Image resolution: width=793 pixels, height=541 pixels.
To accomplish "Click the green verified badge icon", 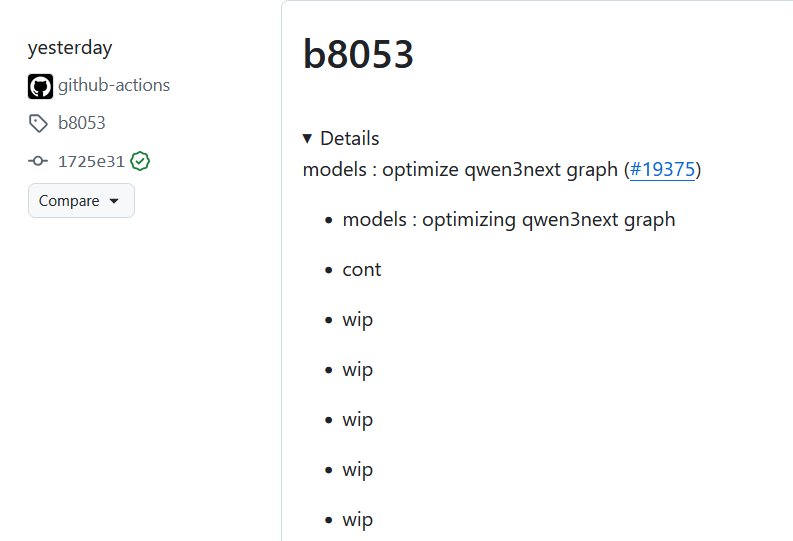I will [140, 161].
